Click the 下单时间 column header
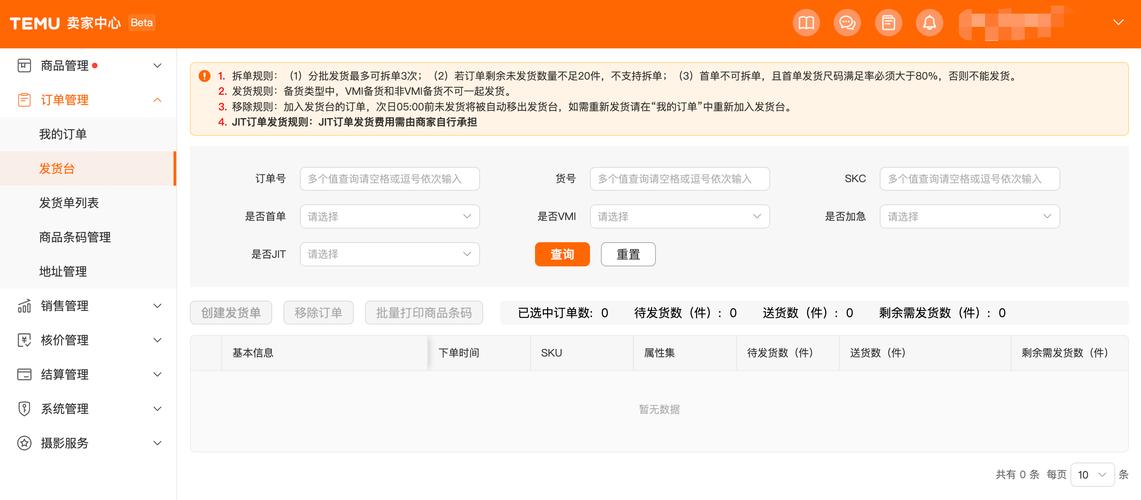1141x500 pixels. 458,352
